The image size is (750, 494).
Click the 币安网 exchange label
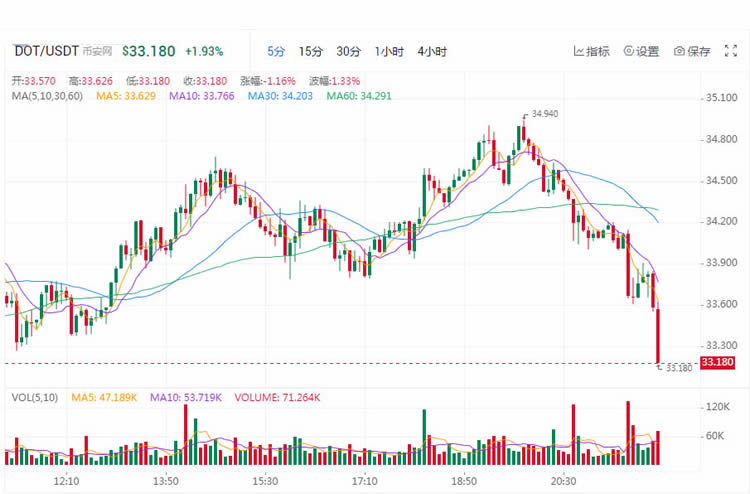click(97, 51)
